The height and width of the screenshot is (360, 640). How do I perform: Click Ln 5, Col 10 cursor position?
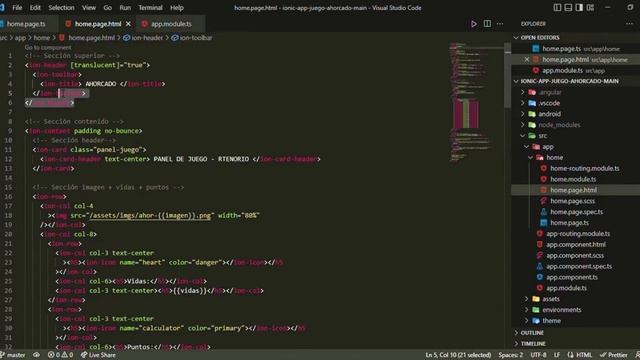pos(458,355)
